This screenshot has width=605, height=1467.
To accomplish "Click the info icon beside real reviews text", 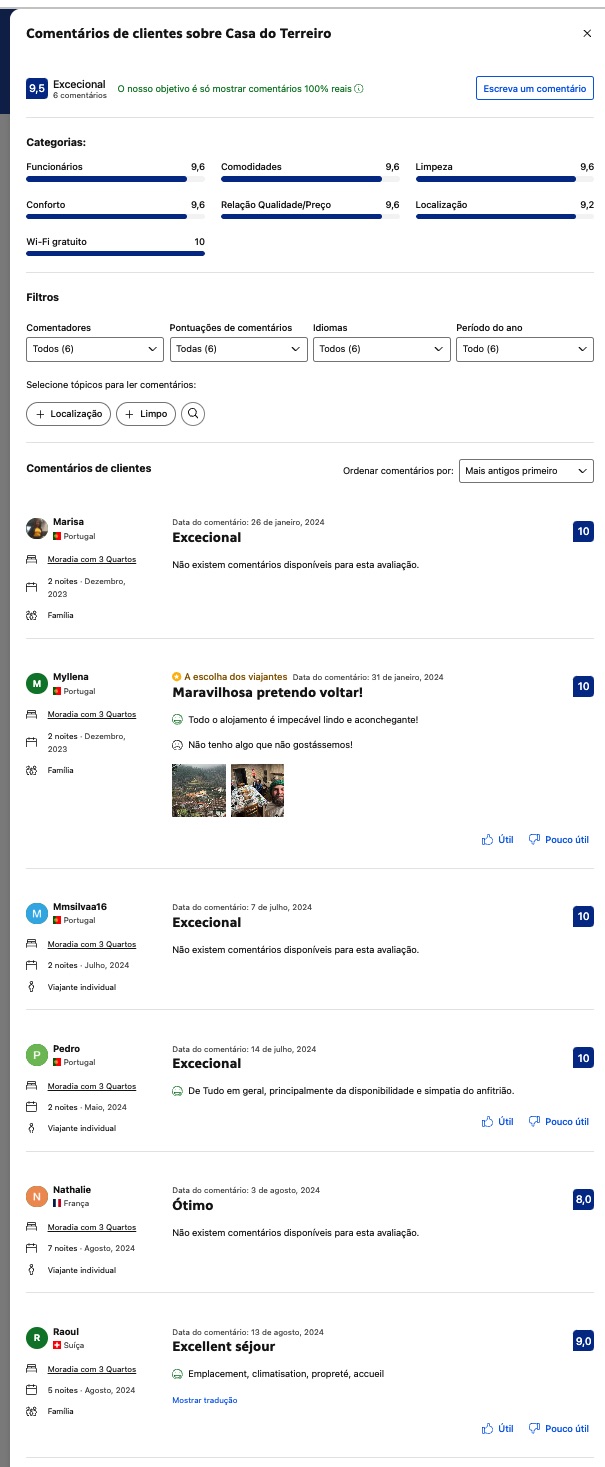I will [x=359, y=89].
